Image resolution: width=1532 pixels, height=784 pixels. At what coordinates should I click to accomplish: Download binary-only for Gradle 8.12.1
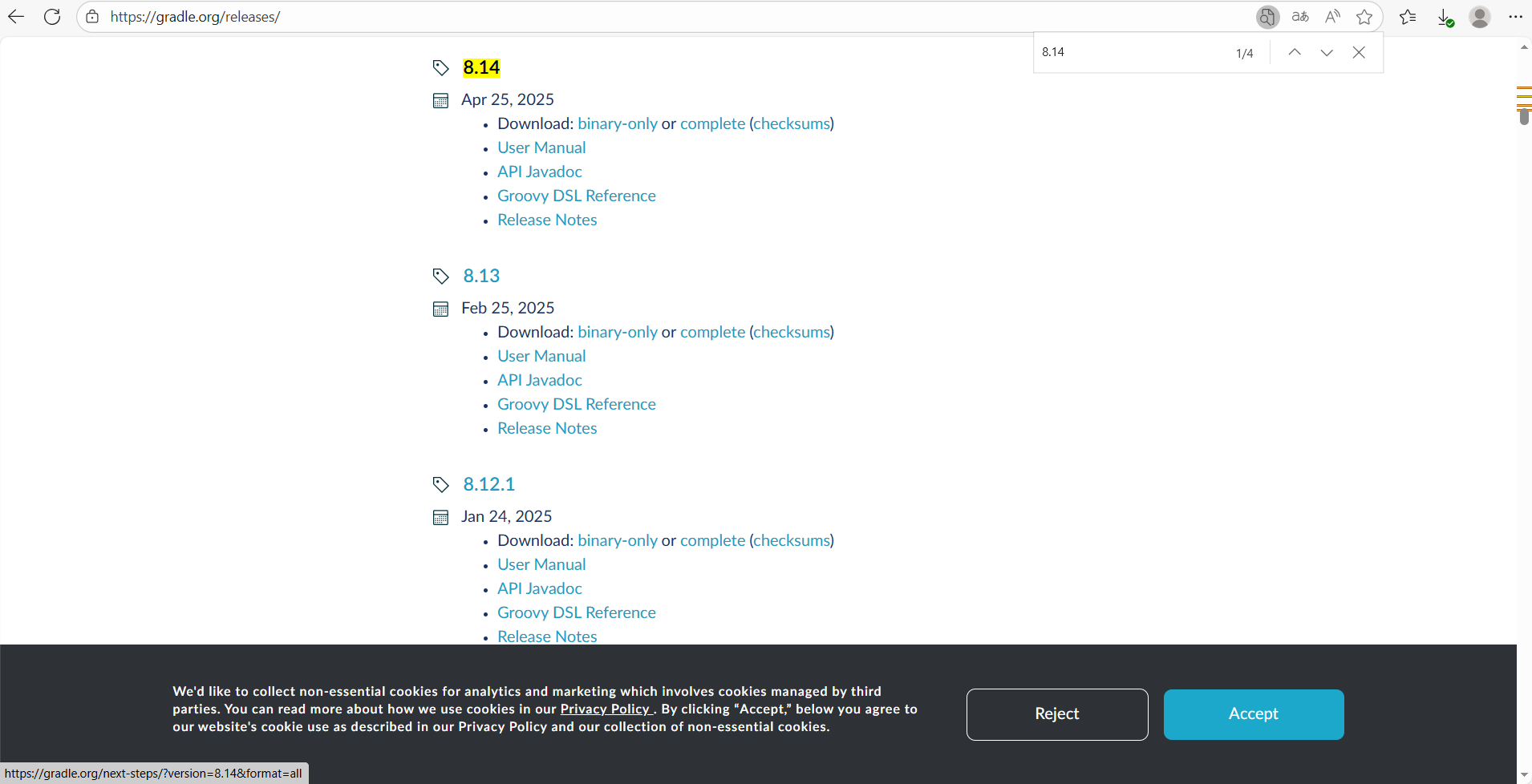[618, 540]
